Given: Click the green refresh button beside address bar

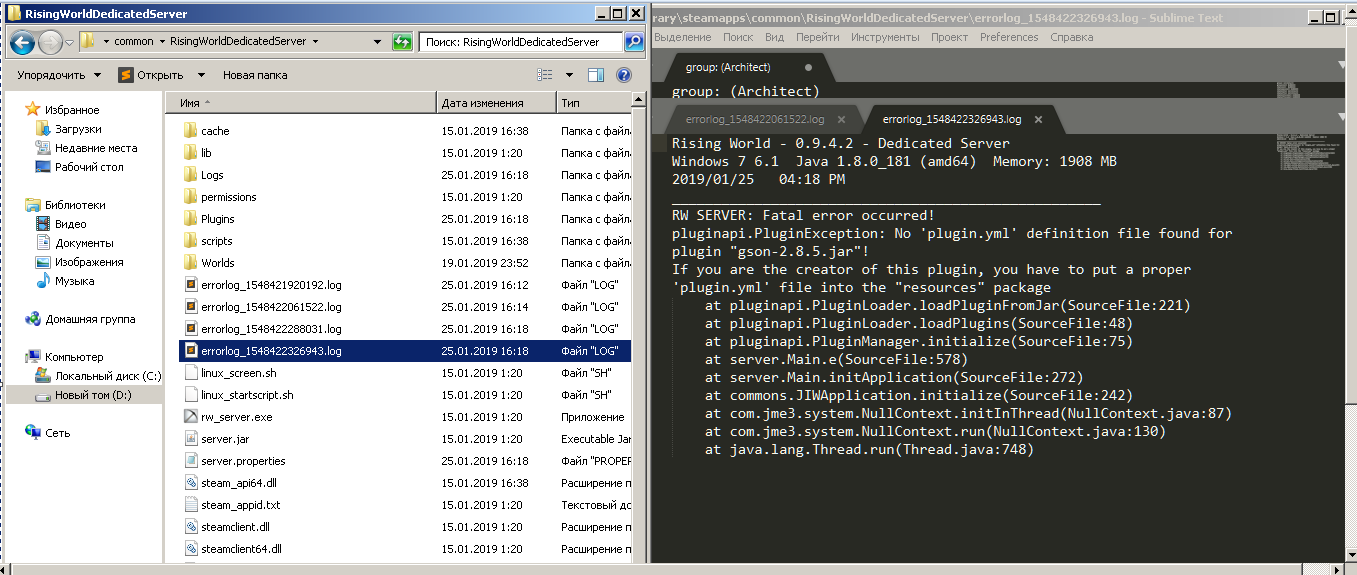Looking at the screenshot, I should [402, 42].
